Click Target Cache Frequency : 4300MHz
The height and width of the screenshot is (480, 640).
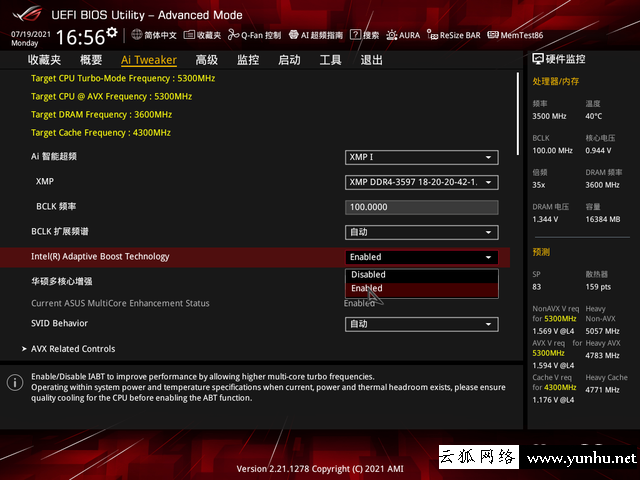click(x=101, y=133)
